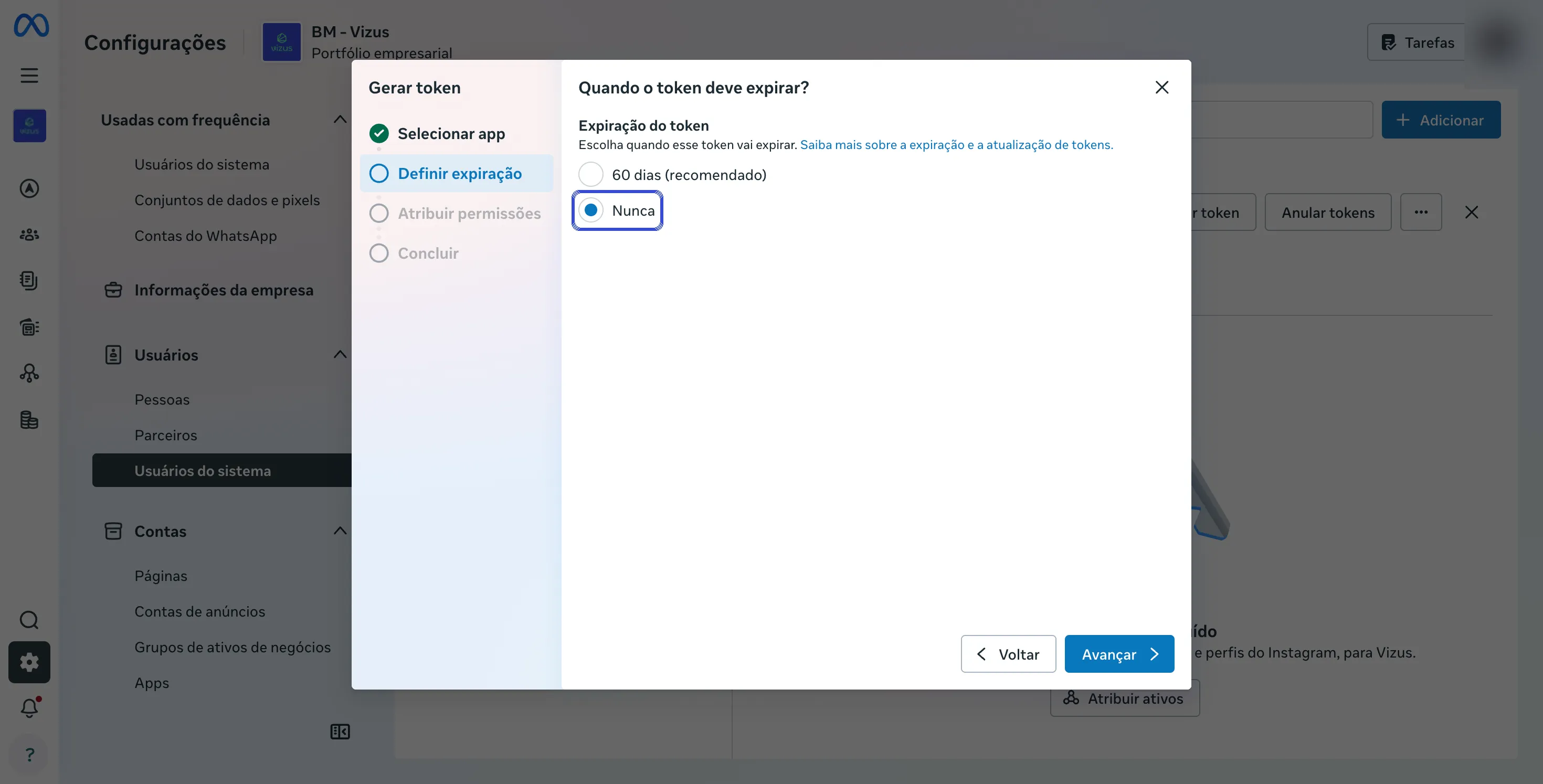Open the hamburger menu icon
This screenshot has height=784, width=1543.
(x=29, y=76)
